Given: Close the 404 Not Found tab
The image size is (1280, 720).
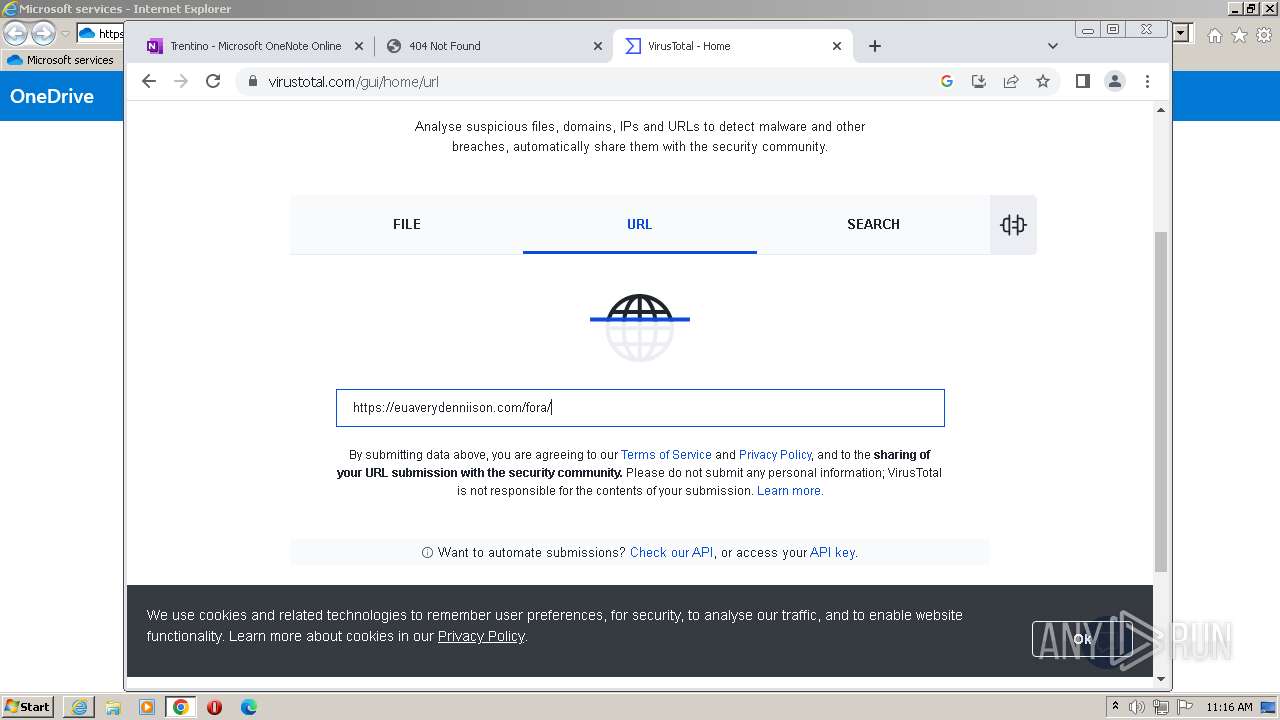Looking at the screenshot, I should (x=598, y=46).
